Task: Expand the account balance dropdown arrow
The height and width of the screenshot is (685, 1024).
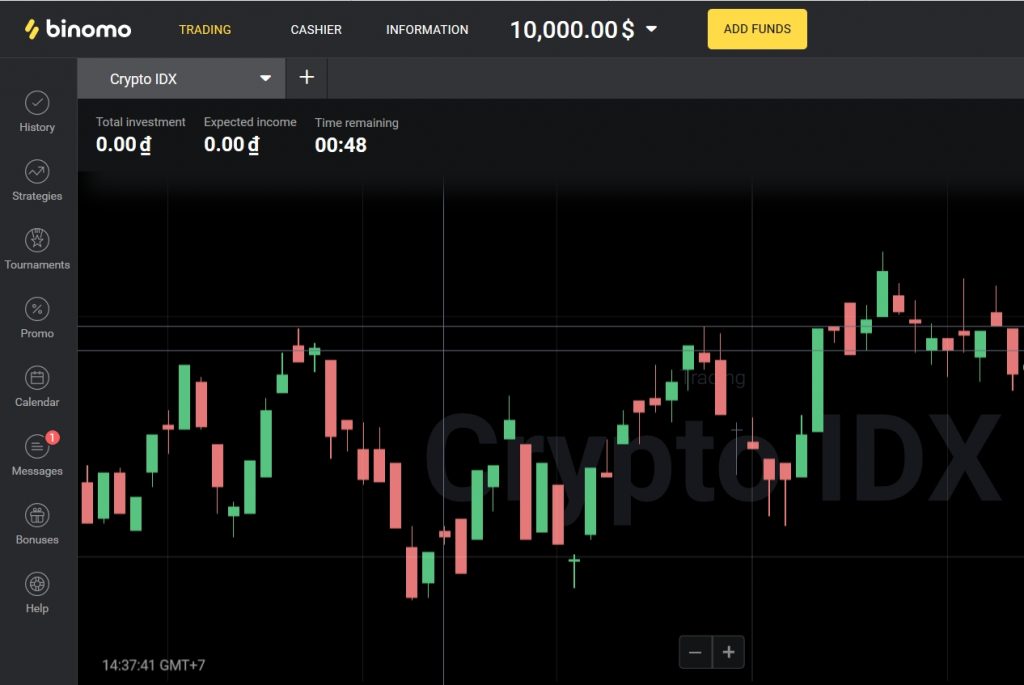Action: pos(652,29)
